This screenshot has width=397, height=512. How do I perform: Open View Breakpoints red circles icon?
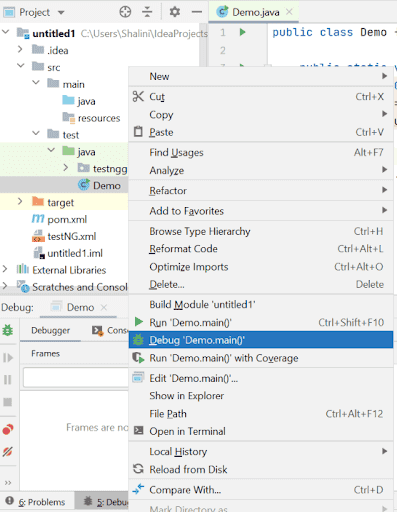[x=8, y=430]
